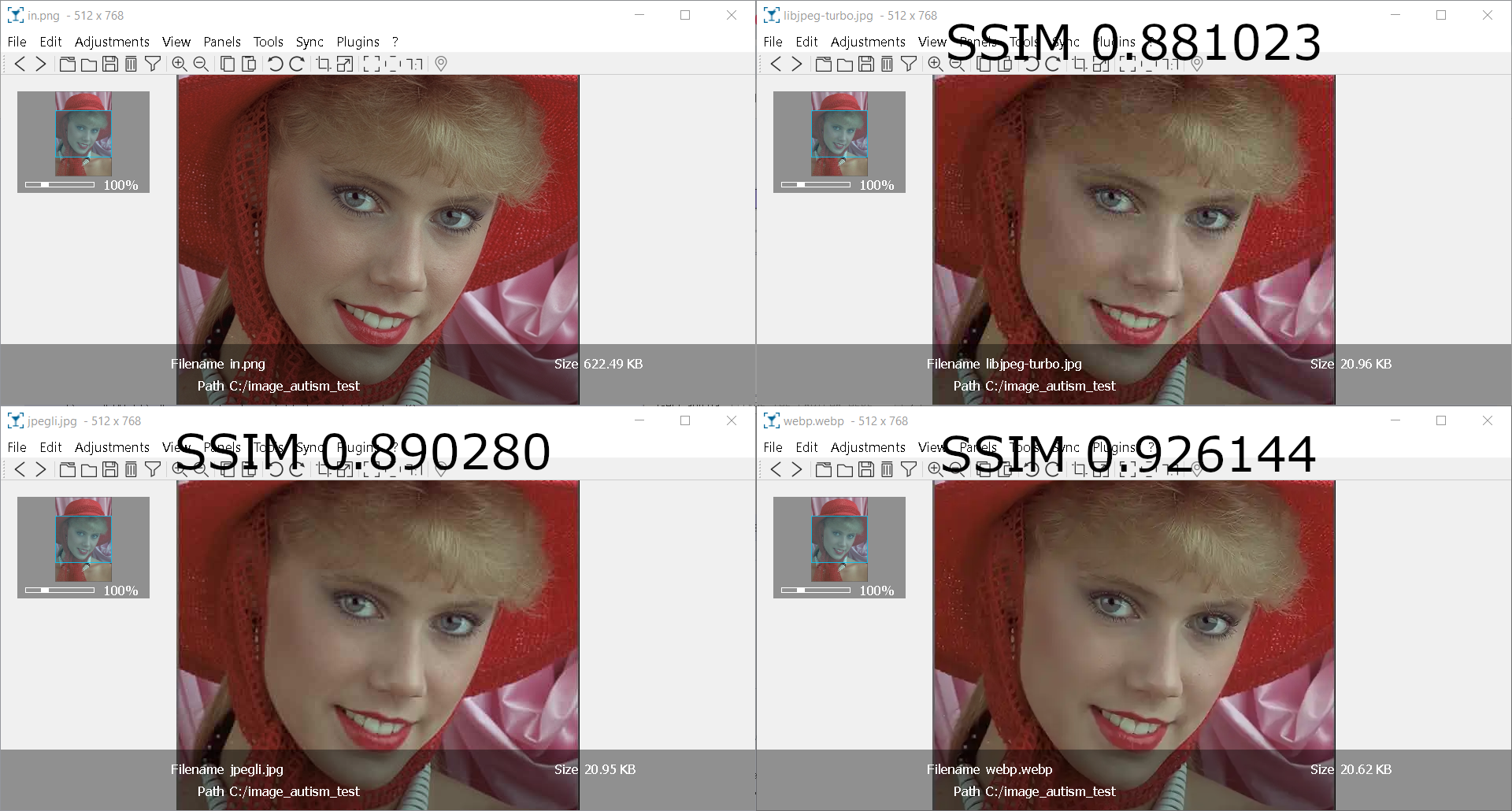Go to next image in jpegli.jpg window

click(41, 469)
